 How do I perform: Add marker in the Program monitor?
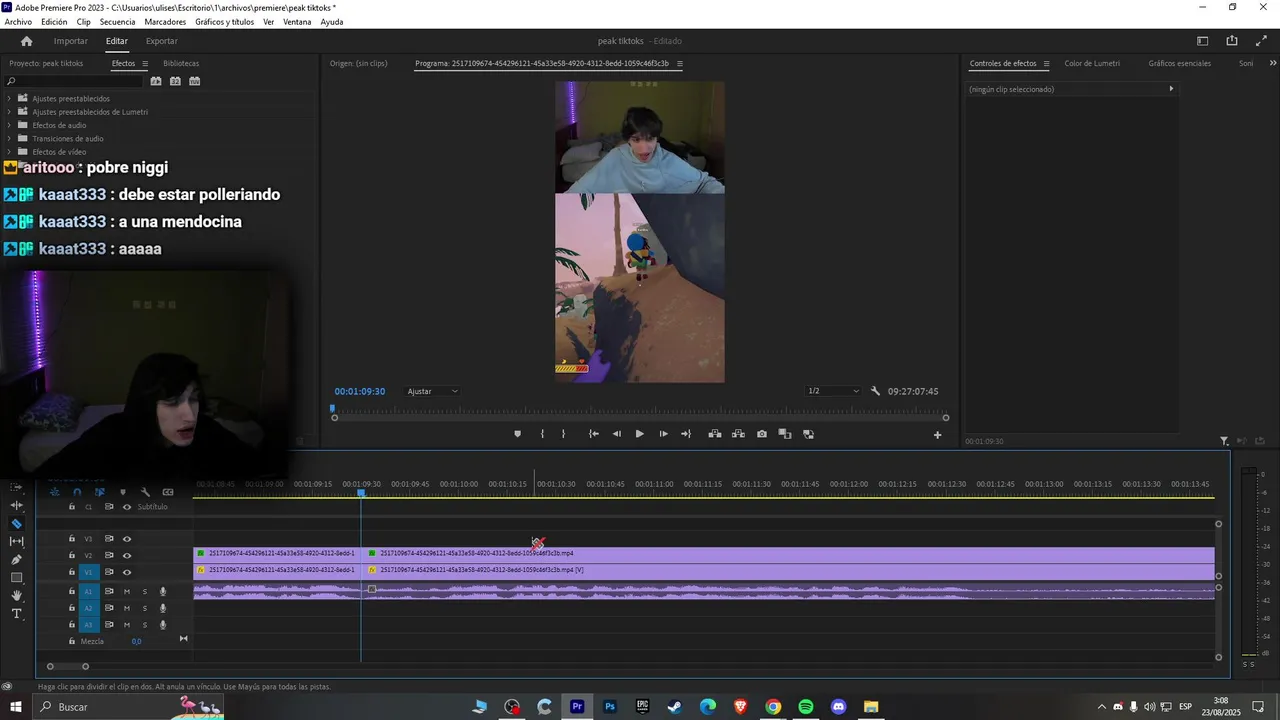(517, 434)
